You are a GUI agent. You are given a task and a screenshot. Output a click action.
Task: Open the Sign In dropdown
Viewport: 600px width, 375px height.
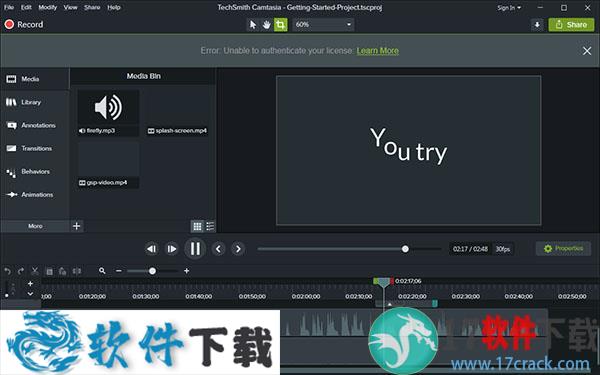click(509, 8)
